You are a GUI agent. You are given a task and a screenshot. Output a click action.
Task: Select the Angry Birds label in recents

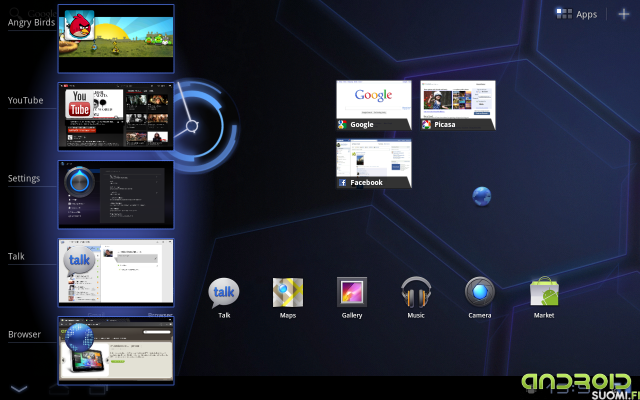(x=31, y=22)
